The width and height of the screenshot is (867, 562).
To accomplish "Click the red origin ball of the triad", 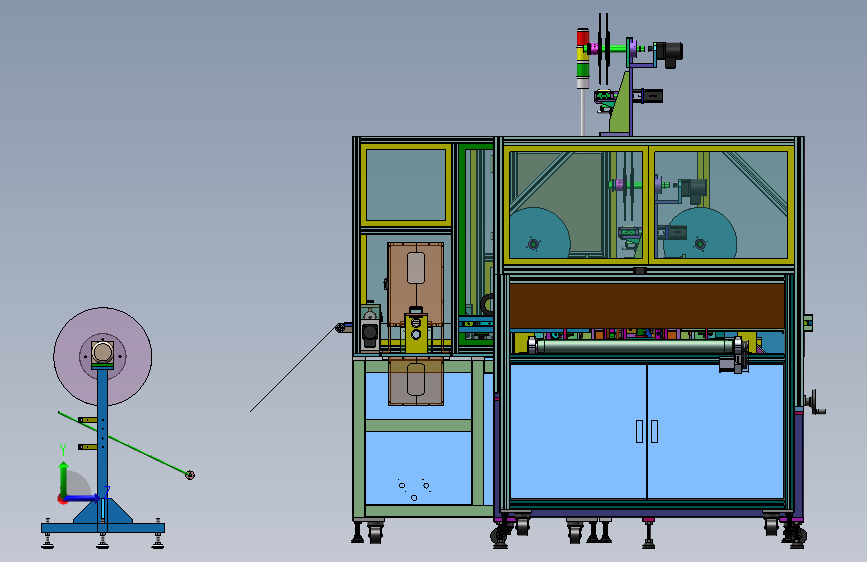I will (62, 499).
